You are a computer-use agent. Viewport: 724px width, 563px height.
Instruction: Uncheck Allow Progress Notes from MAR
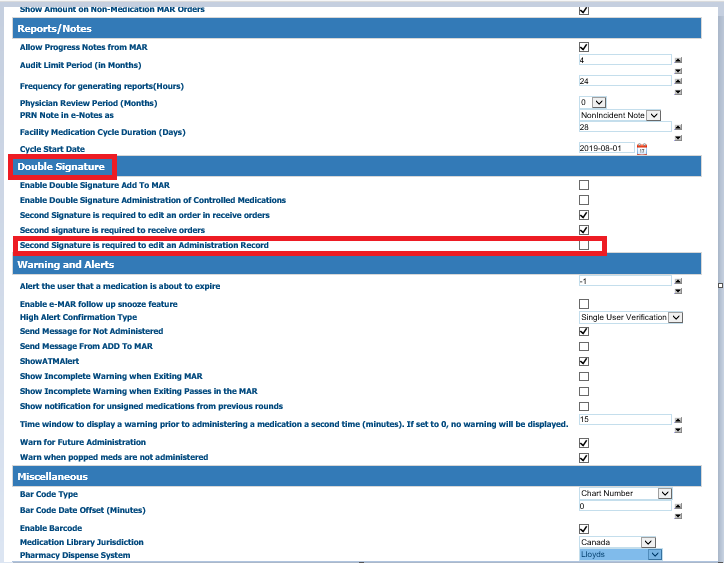coord(584,47)
